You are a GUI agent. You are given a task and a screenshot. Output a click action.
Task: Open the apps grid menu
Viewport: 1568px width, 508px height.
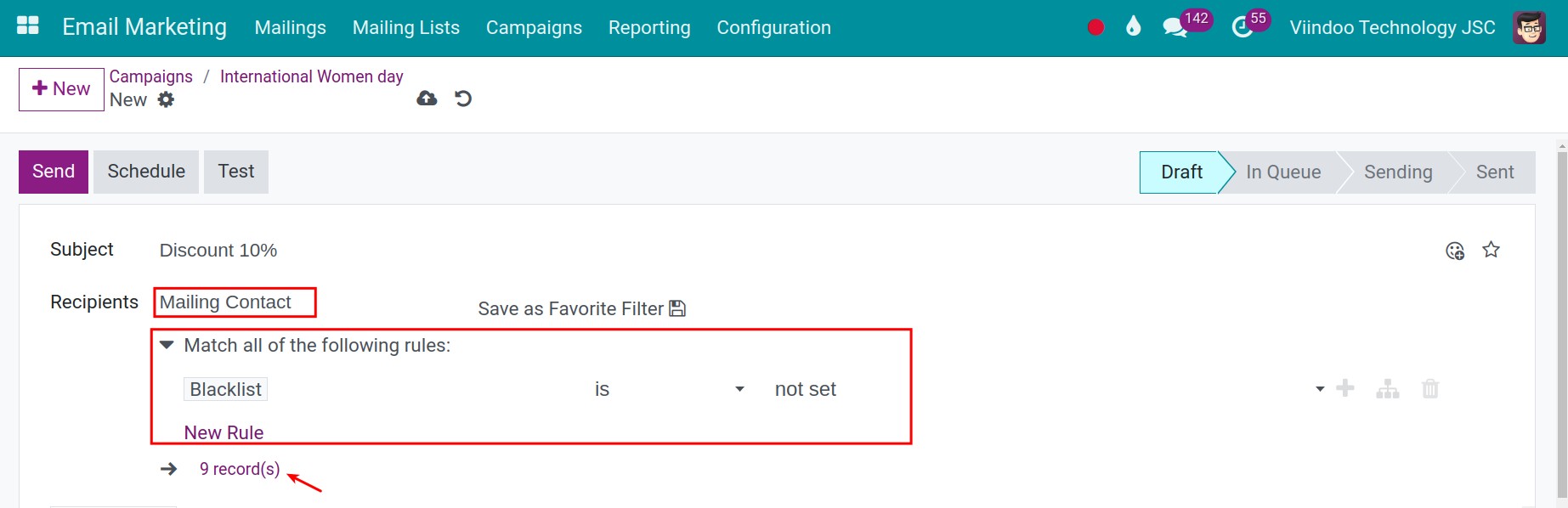[x=27, y=25]
